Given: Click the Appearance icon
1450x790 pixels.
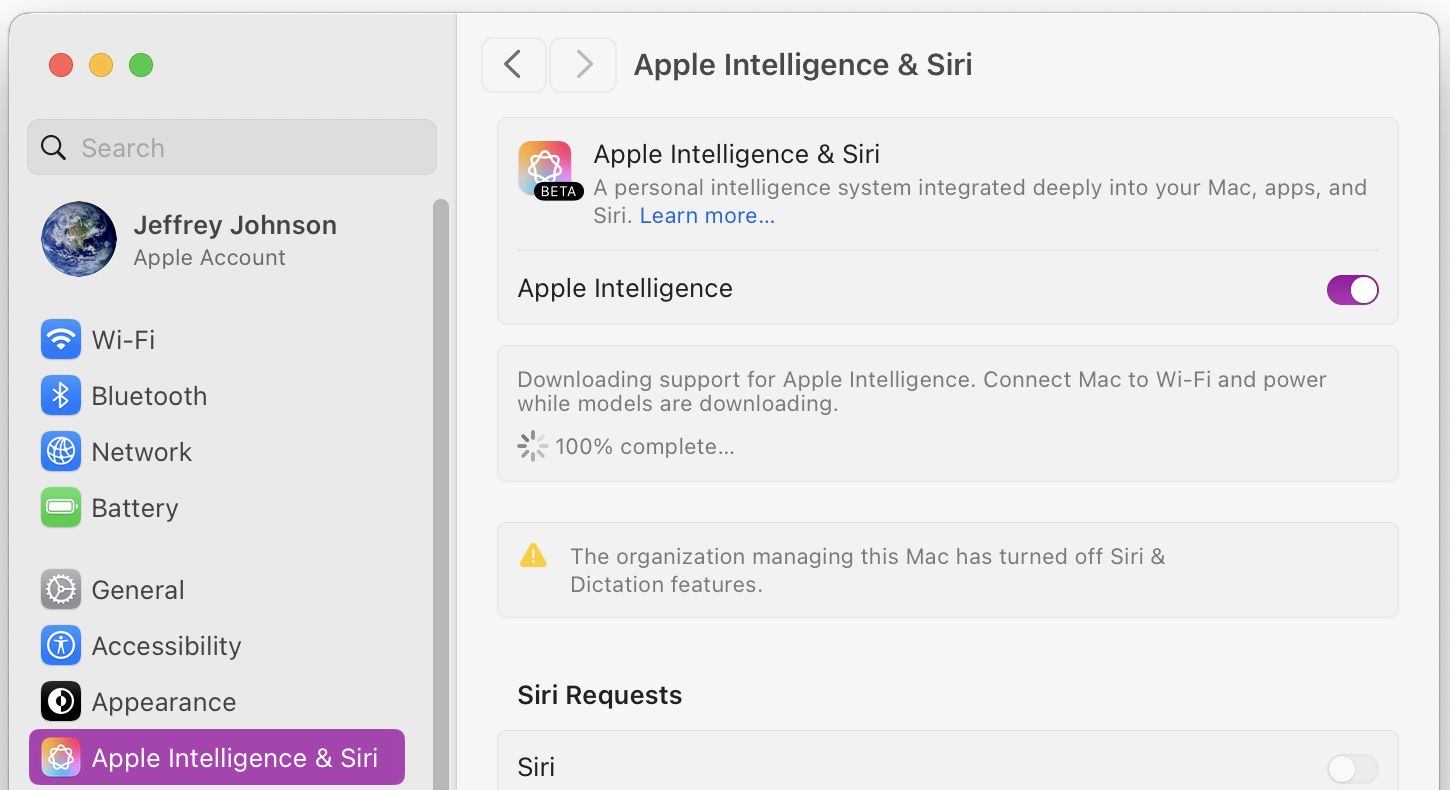Looking at the screenshot, I should (x=61, y=702).
